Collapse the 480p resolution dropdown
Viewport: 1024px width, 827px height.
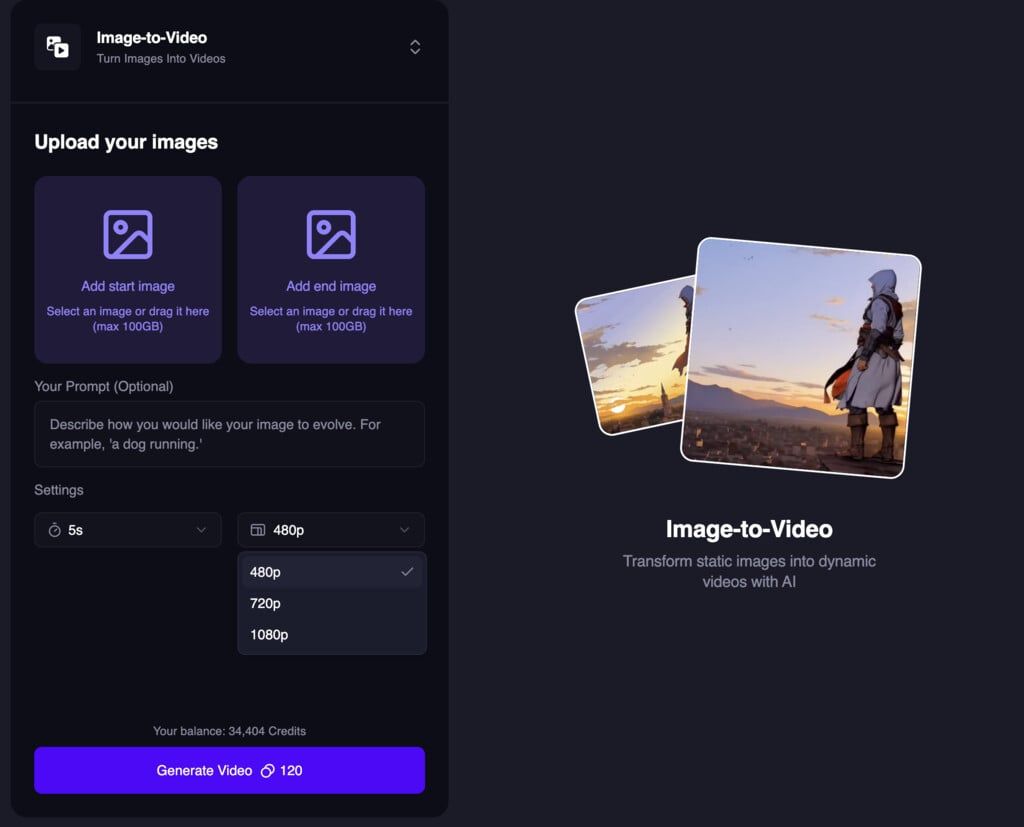[331, 530]
